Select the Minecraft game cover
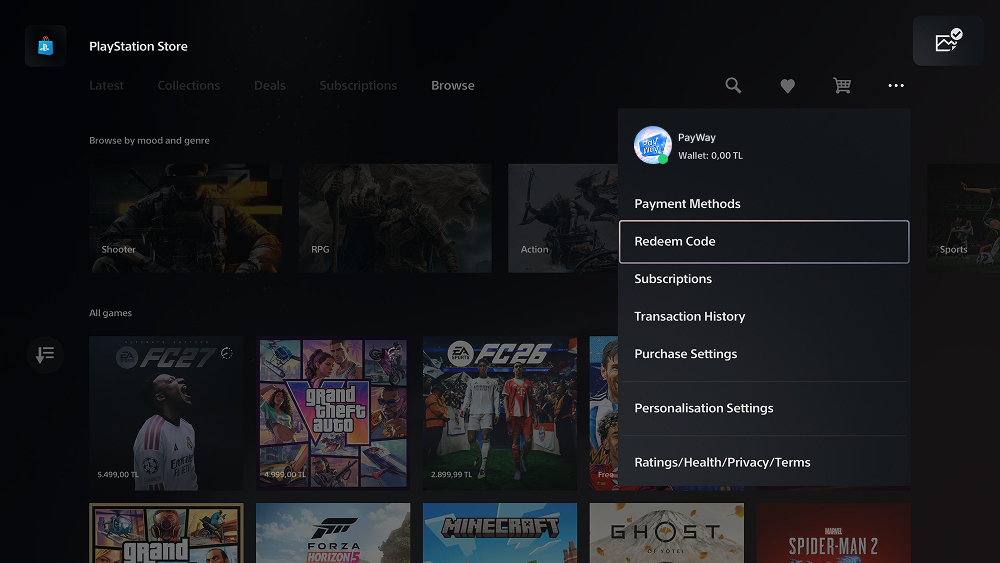The height and width of the screenshot is (563, 1000). pyautogui.click(x=500, y=533)
